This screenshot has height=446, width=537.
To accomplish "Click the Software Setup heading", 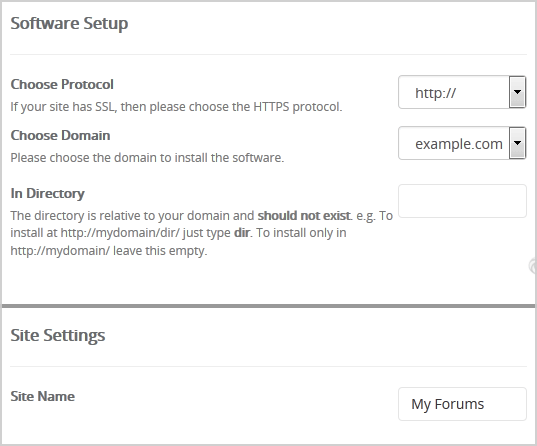I will click(x=69, y=24).
